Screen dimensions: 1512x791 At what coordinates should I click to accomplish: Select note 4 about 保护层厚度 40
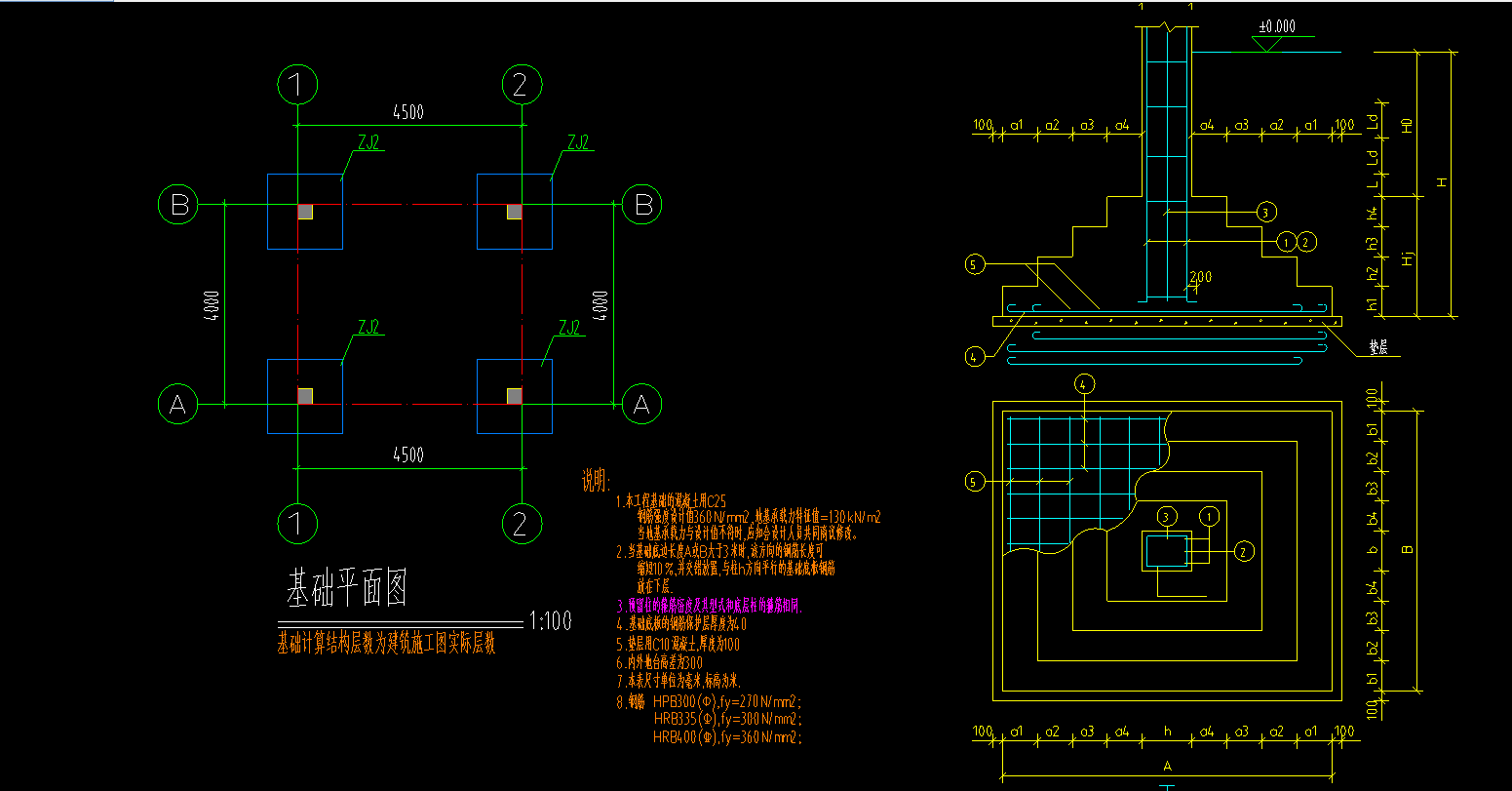(x=680, y=623)
